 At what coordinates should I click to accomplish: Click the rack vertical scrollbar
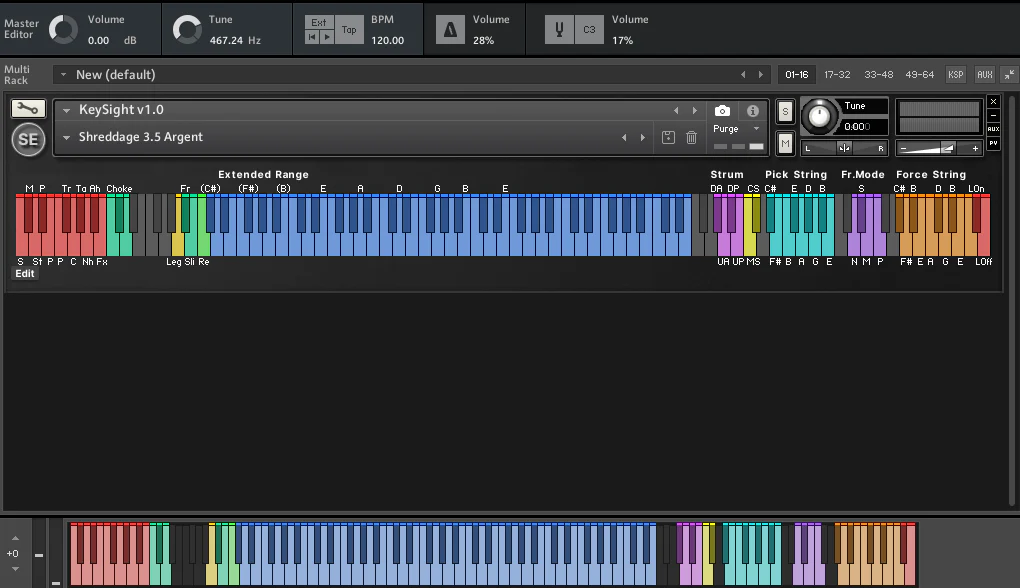(1012, 301)
